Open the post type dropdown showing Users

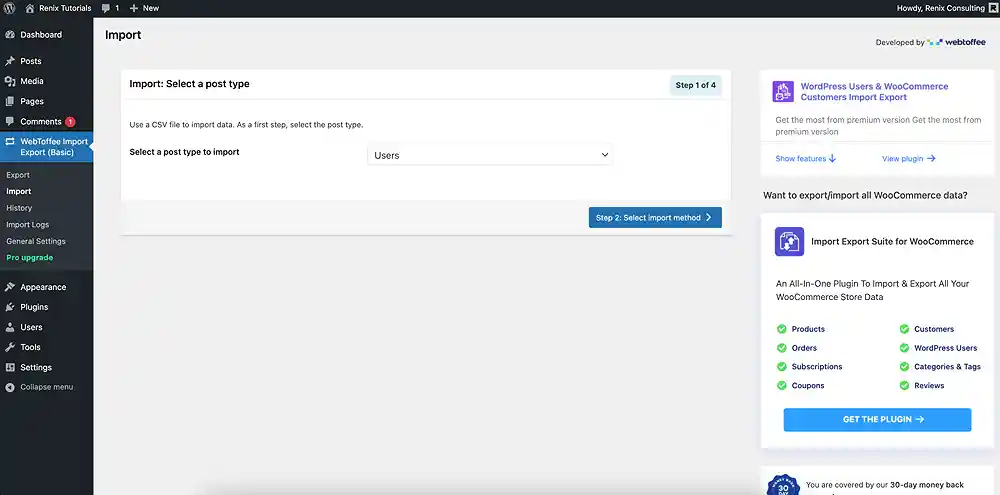pyautogui.click(x=490, y=155)
